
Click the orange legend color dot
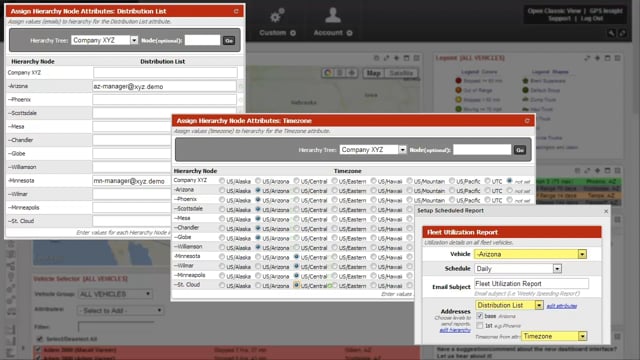click(x=458, y=90)
